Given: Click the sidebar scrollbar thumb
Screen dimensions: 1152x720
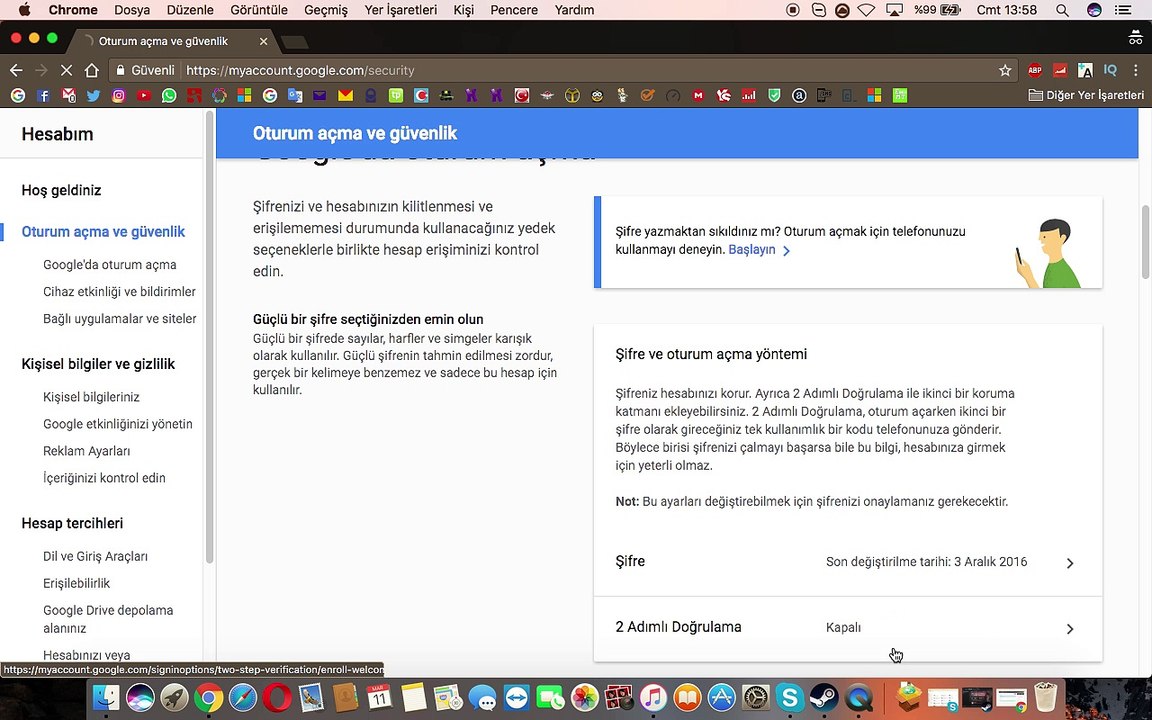Looking at the screenshot, I should [x=209, y=338].
